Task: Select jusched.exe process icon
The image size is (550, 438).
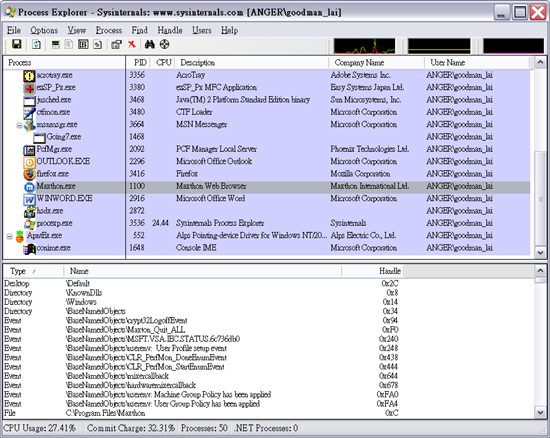Action: tap(29, 100)
